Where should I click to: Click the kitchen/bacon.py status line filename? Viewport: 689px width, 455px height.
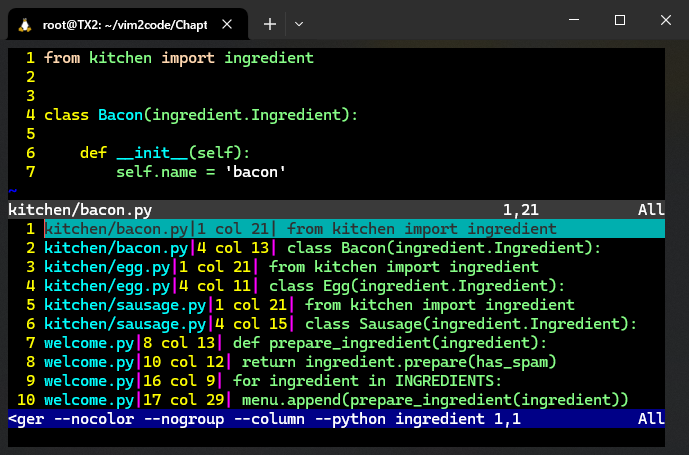pyautogui.click(x=80, y=210)
